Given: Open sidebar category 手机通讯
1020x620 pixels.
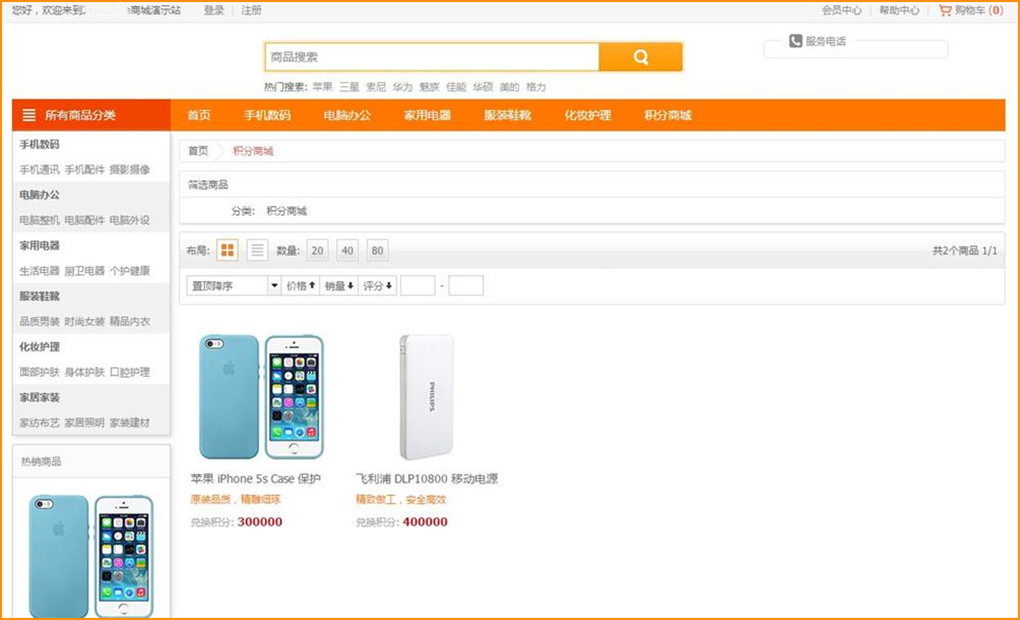Looking at the screenshot, I should pos(39,170).
